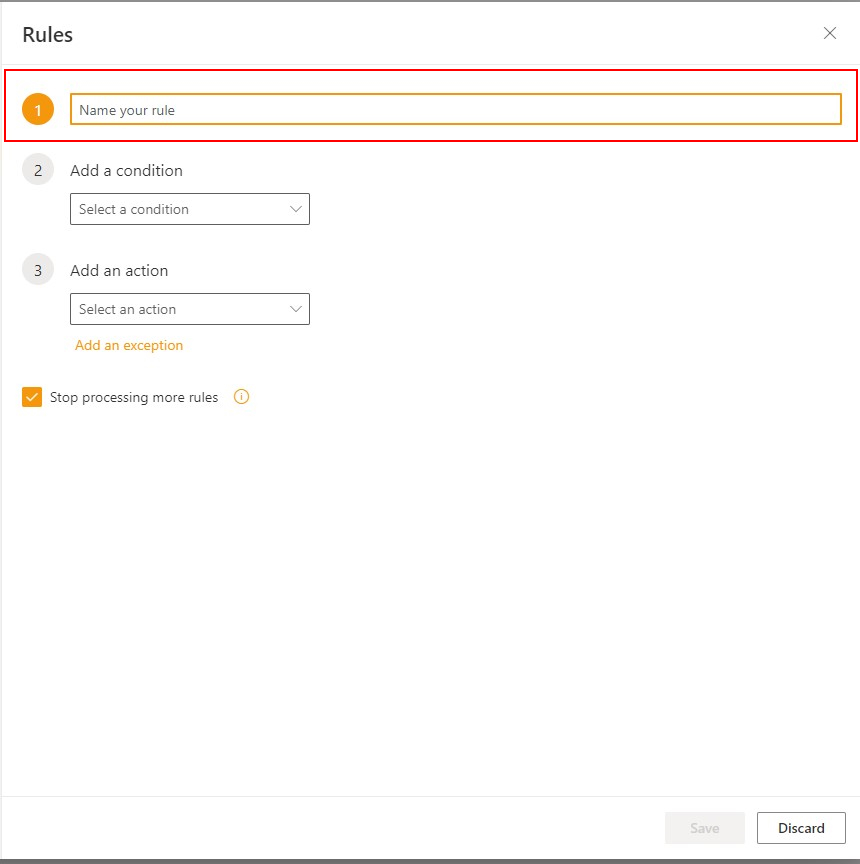Focus the Name your rule field
Screen dimensions: 860x864
[x=455, y=110]
